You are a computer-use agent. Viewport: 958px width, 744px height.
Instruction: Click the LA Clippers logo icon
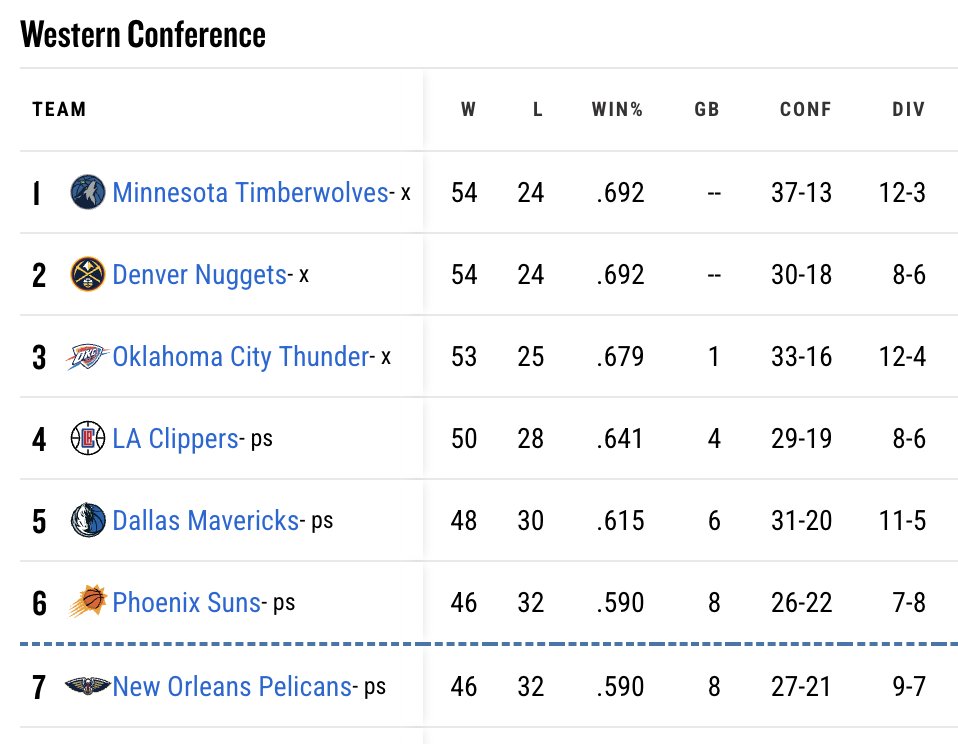(x=88, y=438)
